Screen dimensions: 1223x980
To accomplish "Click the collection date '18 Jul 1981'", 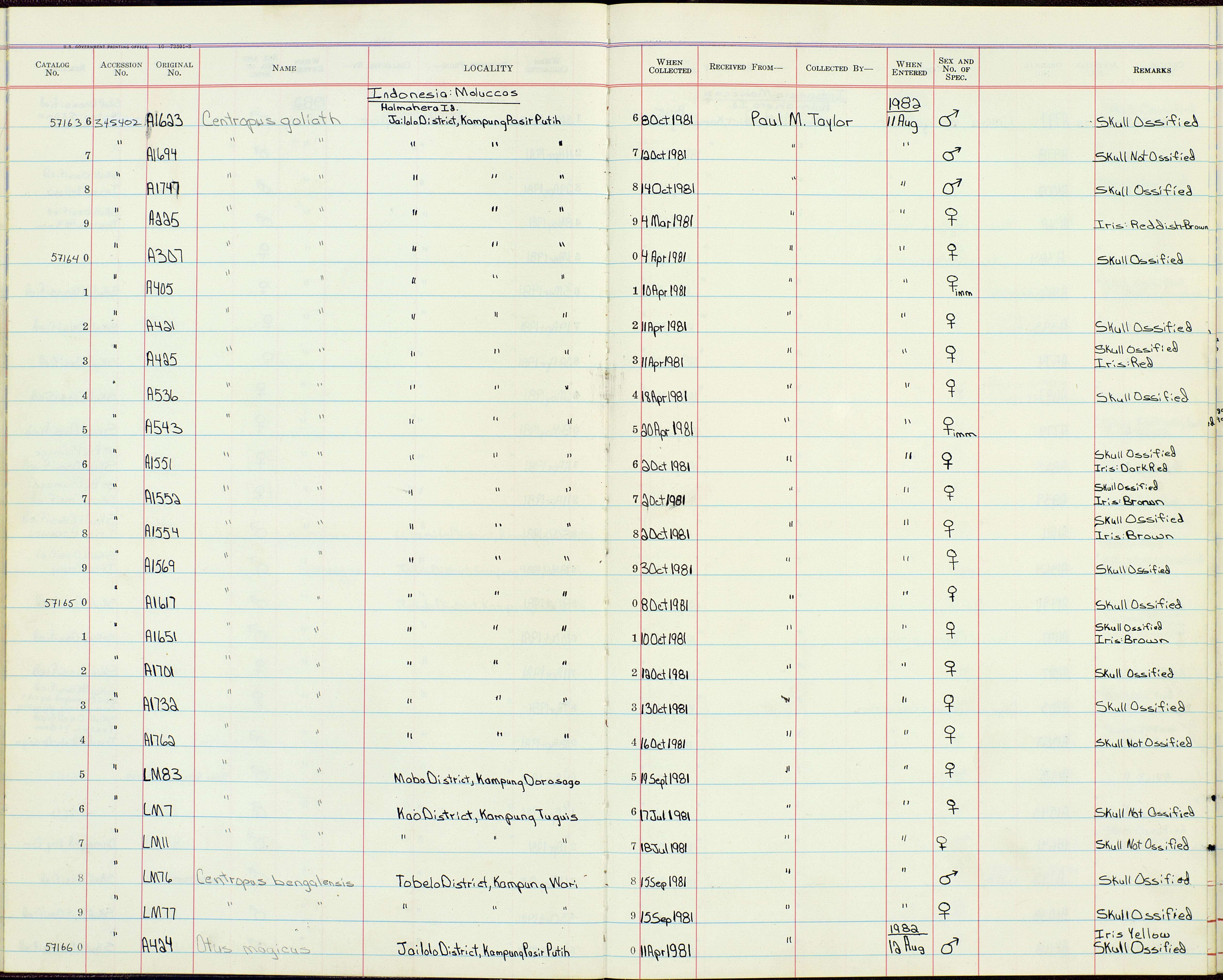I will point(664,848).
